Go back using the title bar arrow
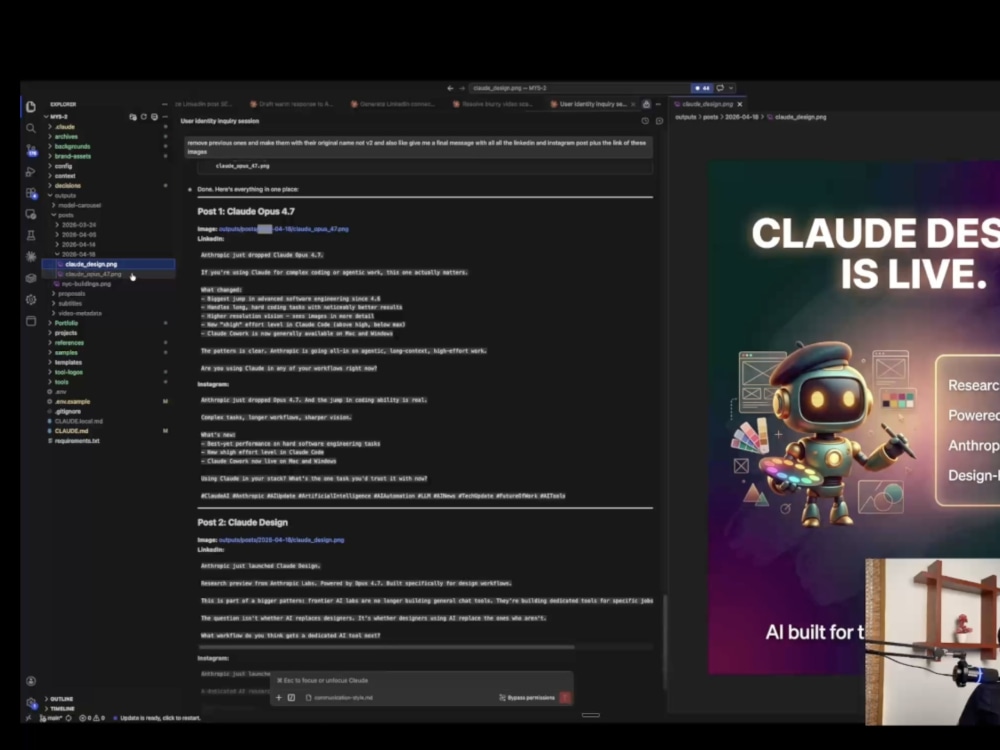1000x750 pixels. coord(450,88)
